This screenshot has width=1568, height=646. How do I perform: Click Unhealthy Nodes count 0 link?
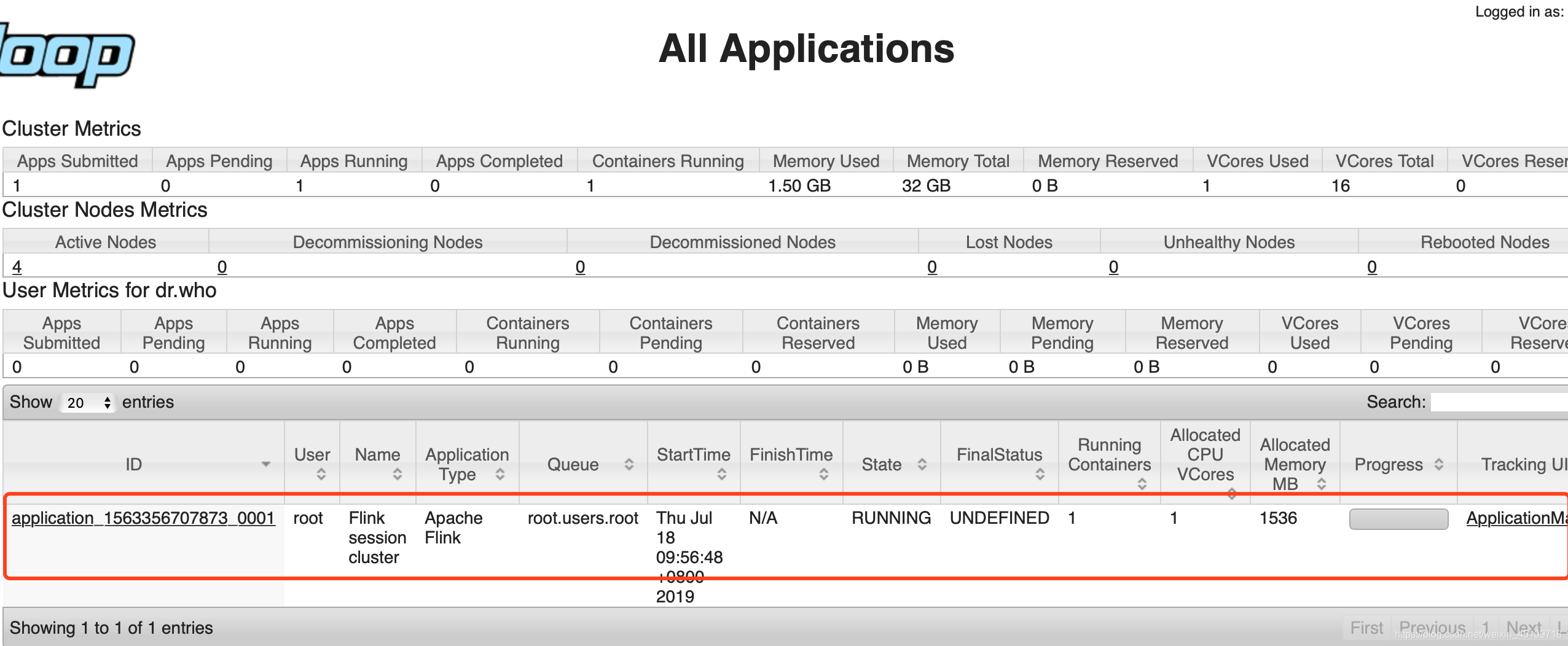point(1113,267)
